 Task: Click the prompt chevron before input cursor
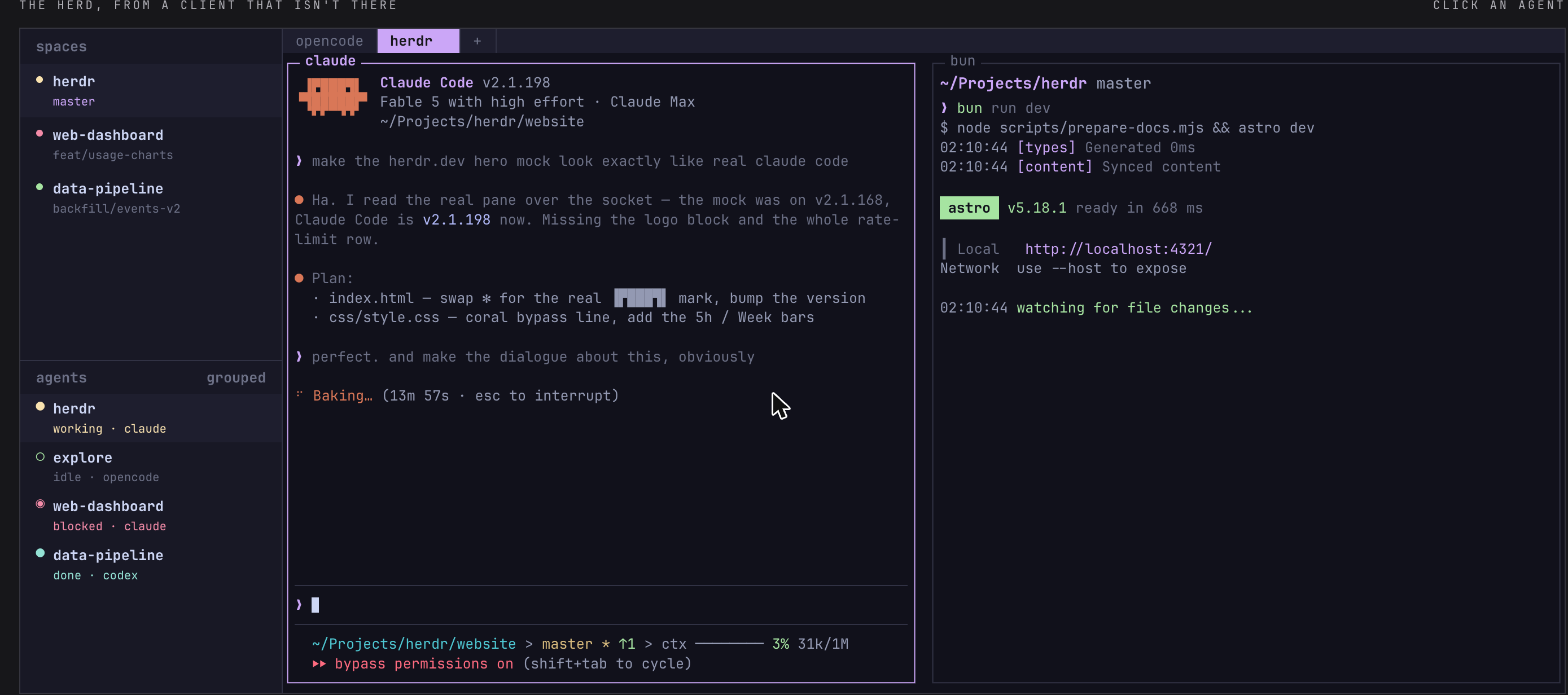pyautogui.click(x=299, y=605)
